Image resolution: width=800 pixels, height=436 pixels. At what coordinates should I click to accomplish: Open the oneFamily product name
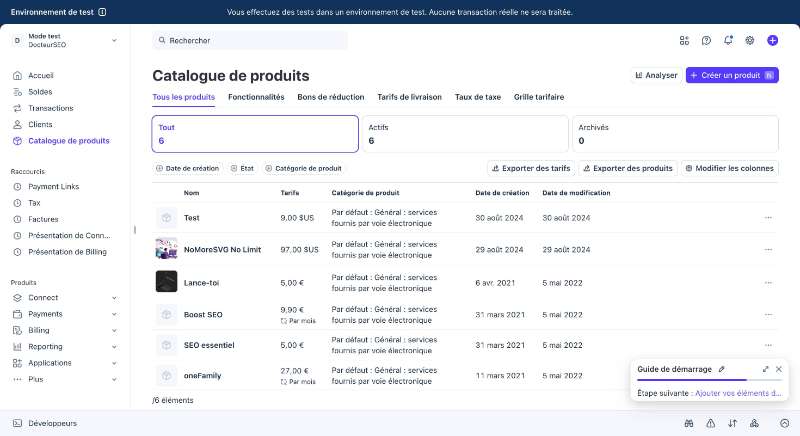[x=203, y=376]
